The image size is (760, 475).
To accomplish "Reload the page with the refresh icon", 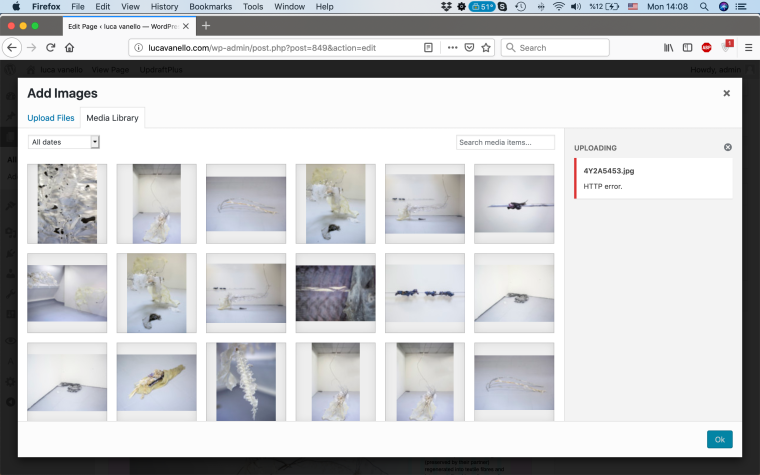I will pos(50,47).
